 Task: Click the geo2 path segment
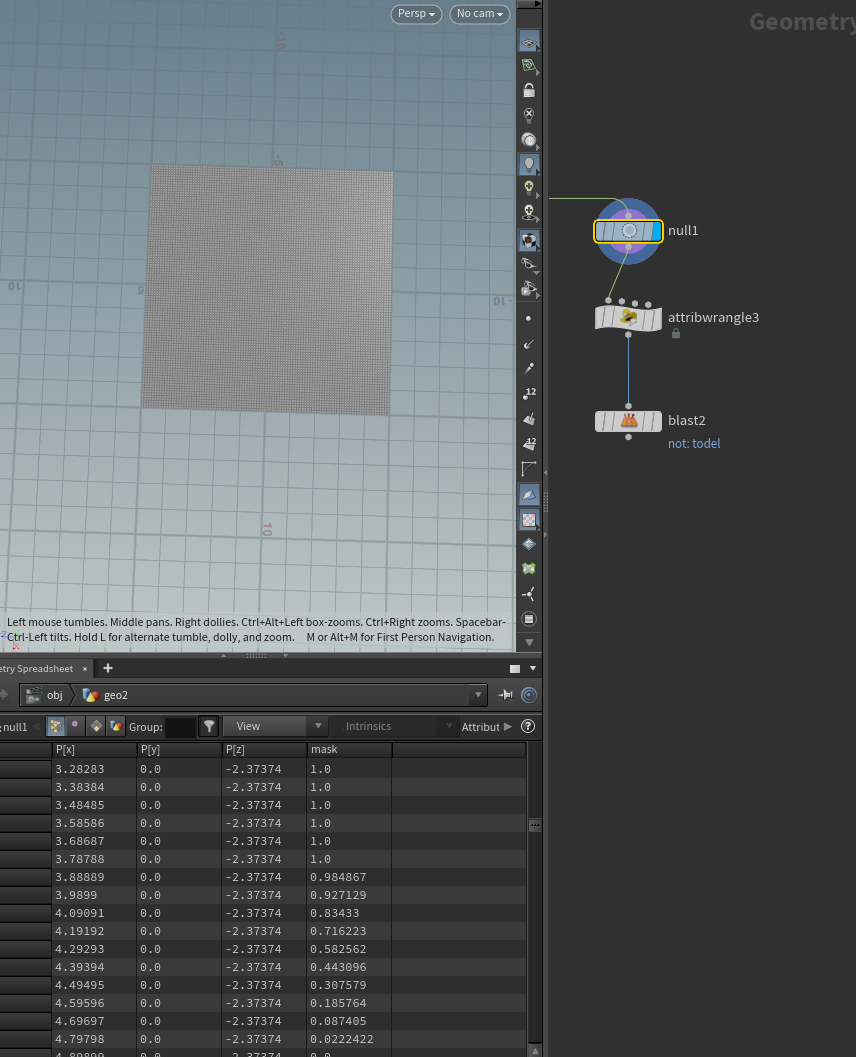[106, 695]
